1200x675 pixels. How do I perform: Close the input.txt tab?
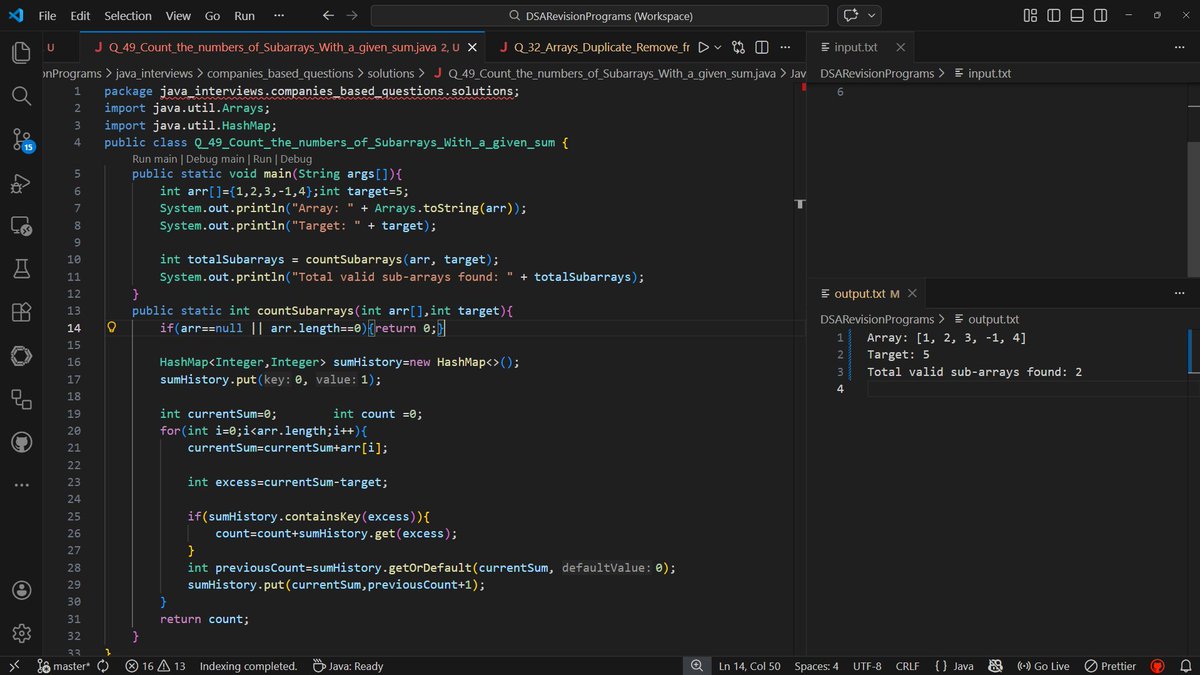[900, 47]
